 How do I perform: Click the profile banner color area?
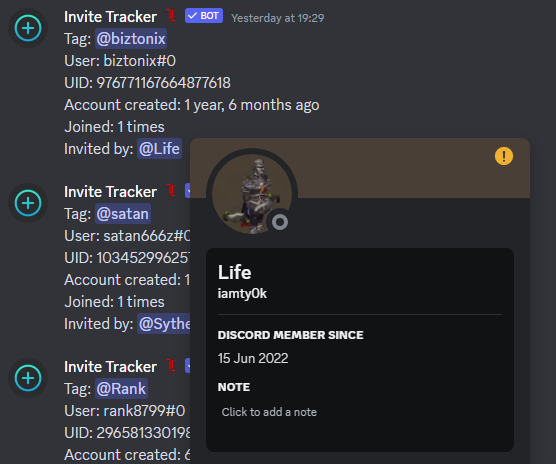(x=408, y=168)
